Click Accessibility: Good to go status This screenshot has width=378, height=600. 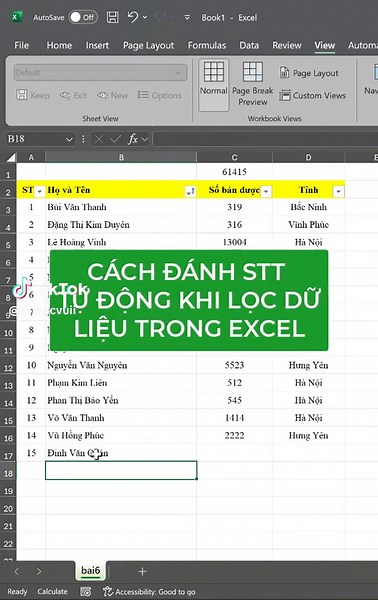coord(150,592)
